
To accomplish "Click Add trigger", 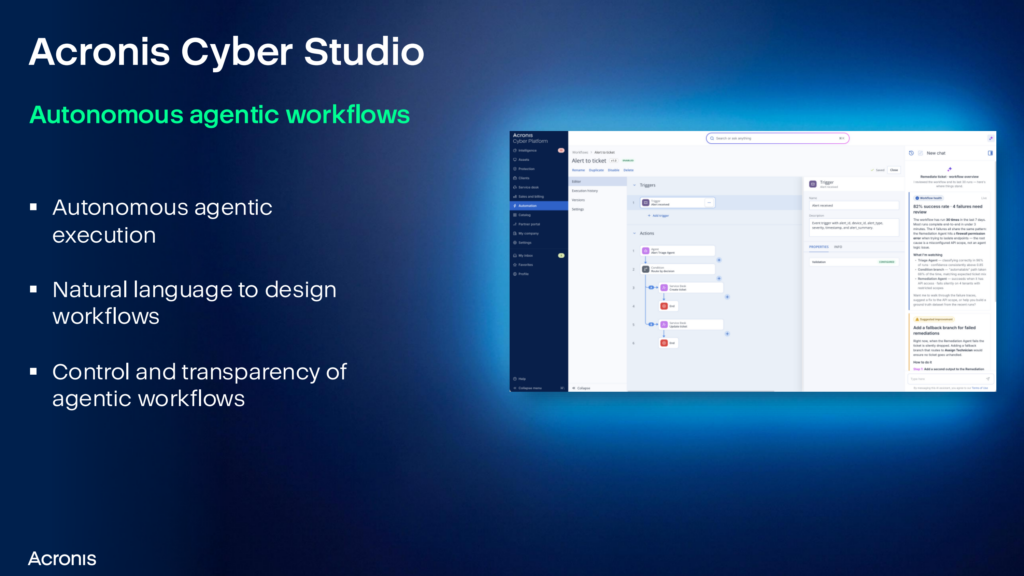I will pyautogui.click(x=658, y=216).
